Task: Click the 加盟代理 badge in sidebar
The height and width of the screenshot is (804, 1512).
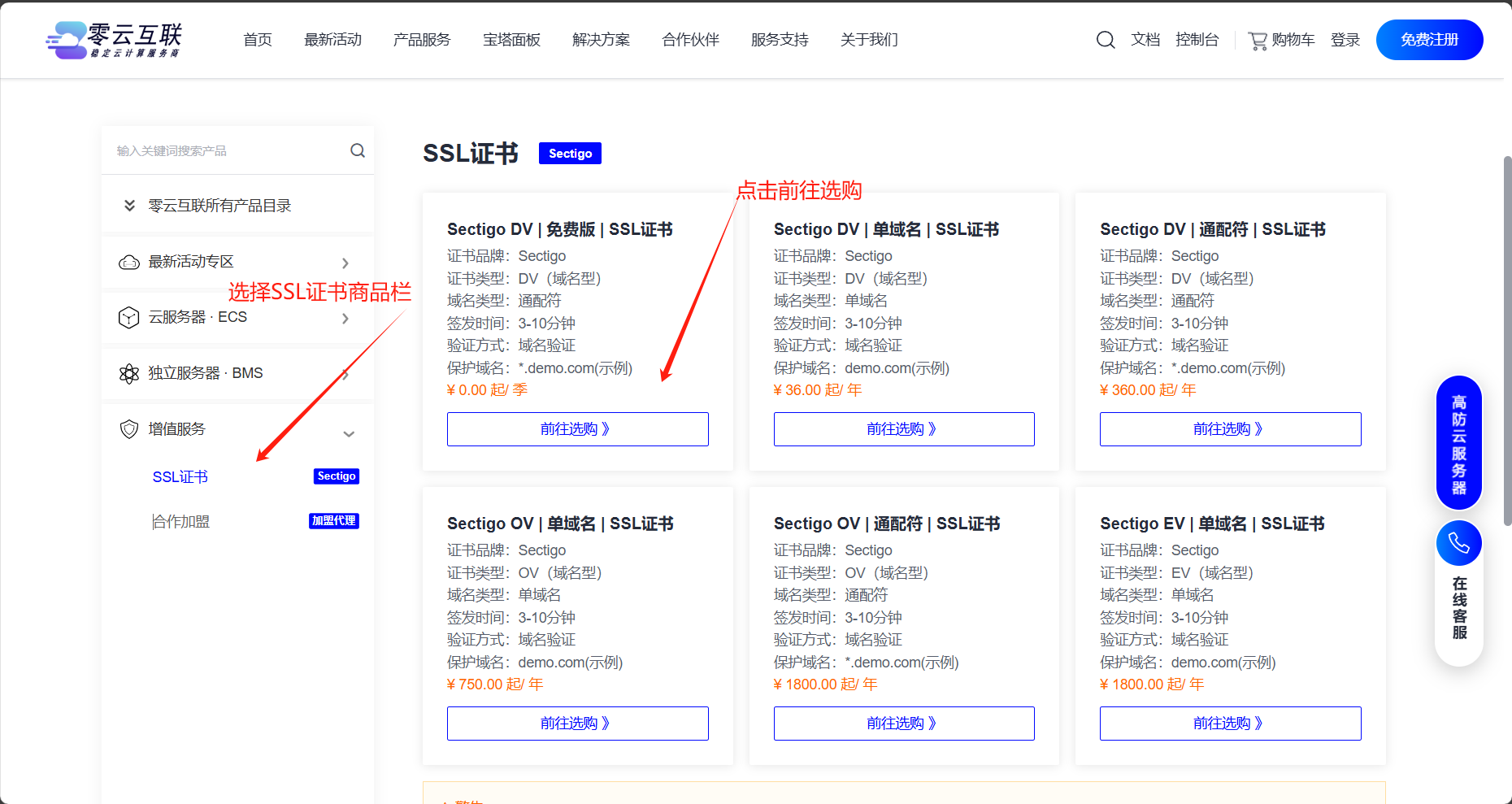Action: pyautogui.click(x=334, y=521)
